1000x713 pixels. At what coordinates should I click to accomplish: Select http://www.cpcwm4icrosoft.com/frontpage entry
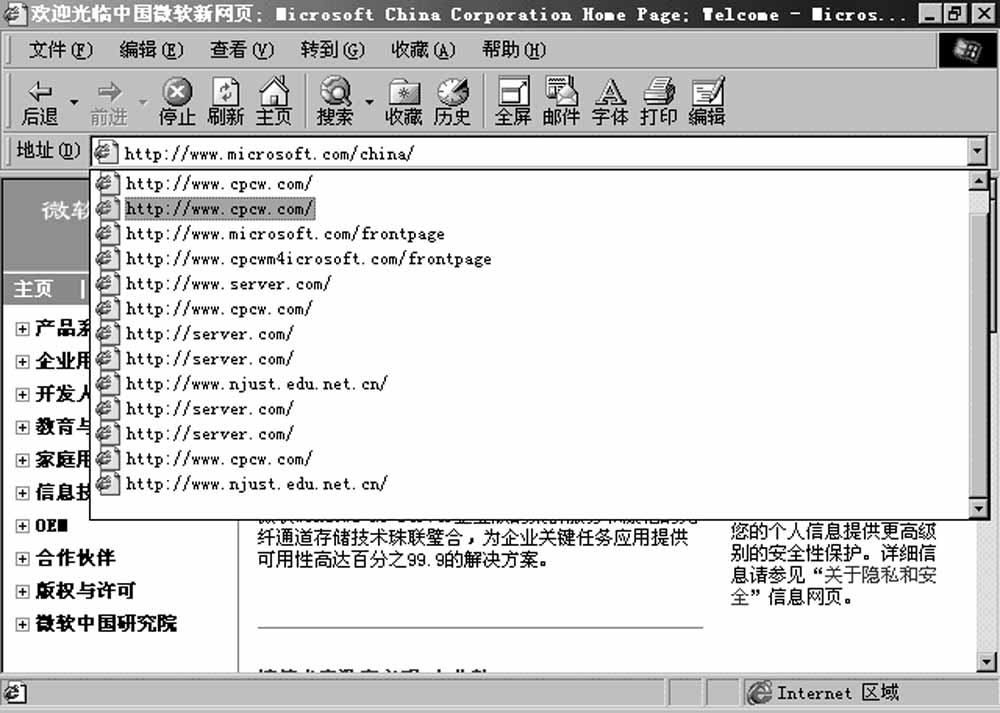click(x=309, y=258)
